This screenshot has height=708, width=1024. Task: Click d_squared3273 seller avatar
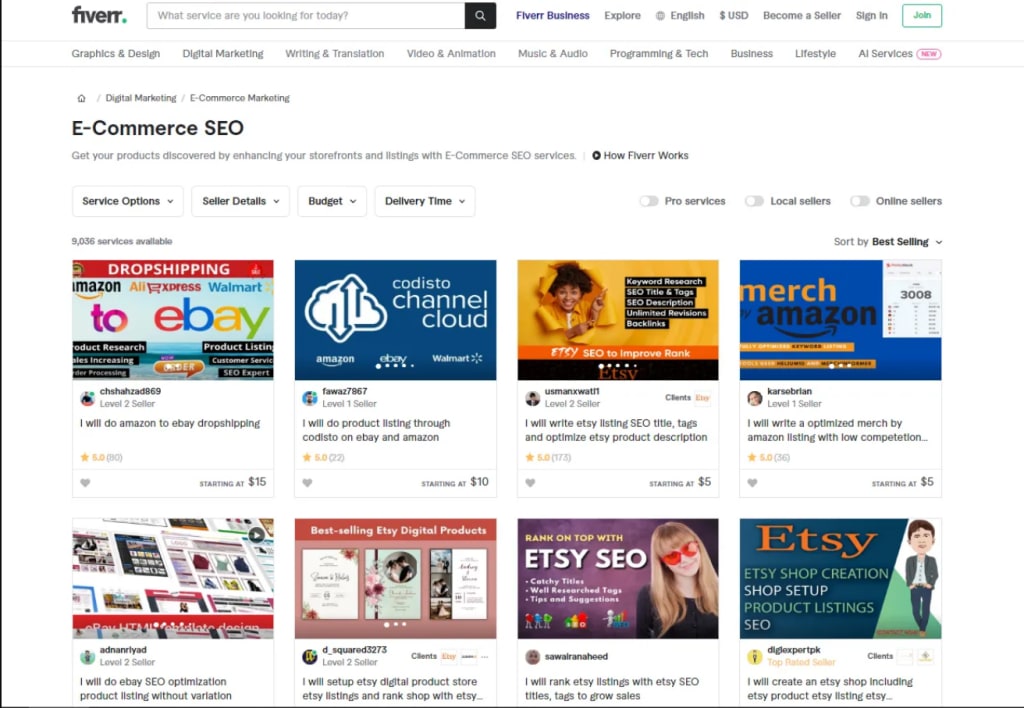pos(310,656)
